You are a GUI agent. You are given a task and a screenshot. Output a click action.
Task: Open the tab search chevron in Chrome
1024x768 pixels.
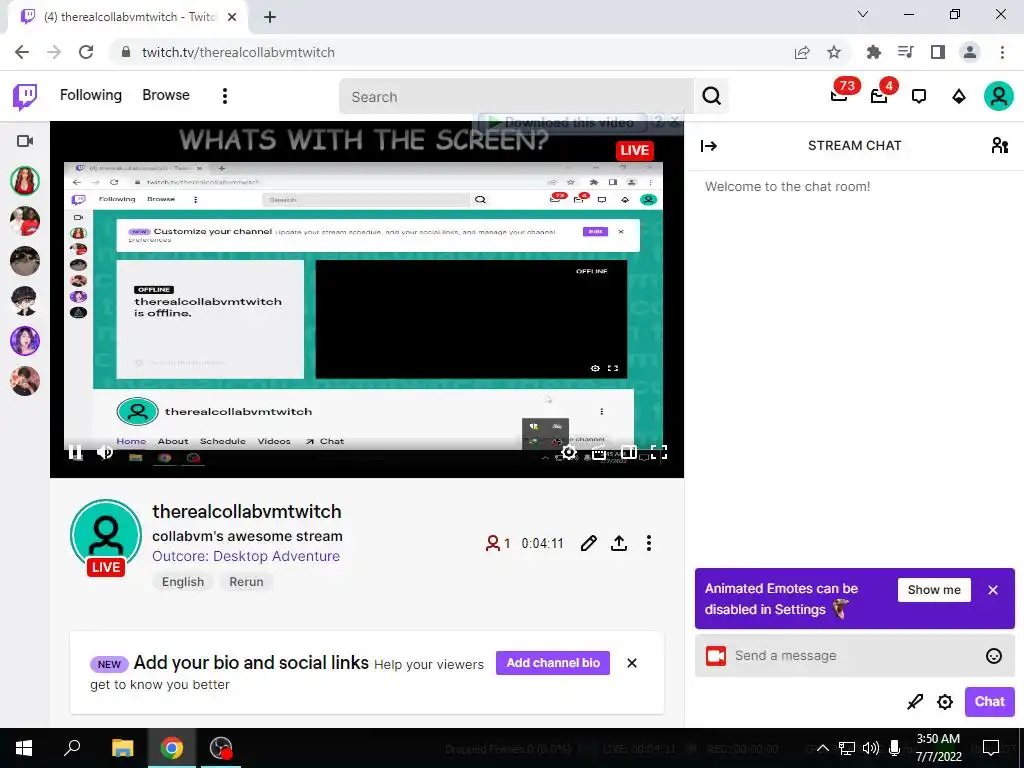click(863, 14)
